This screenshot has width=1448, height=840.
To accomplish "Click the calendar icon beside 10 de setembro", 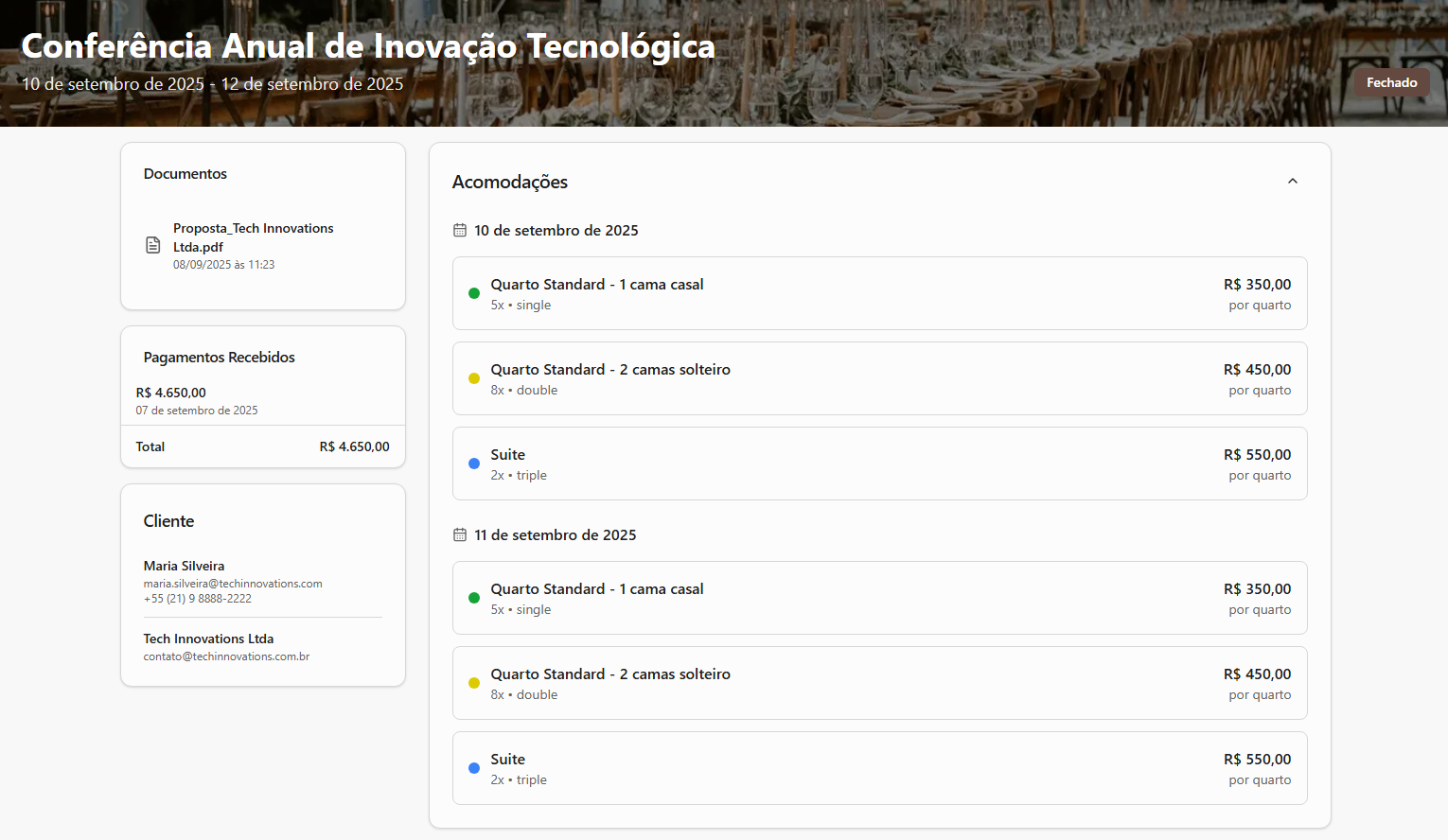I will pos(459,230).
